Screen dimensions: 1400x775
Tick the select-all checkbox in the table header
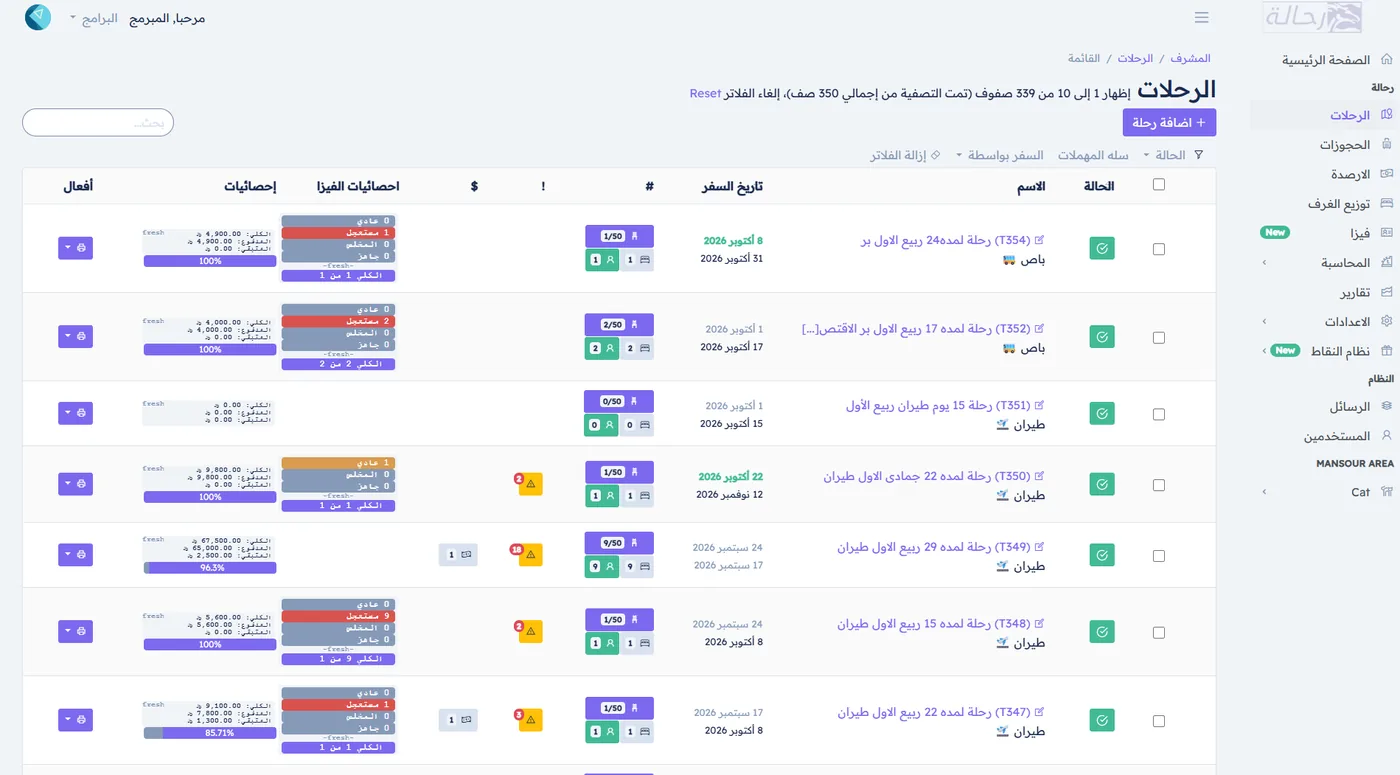[1159, 184]
